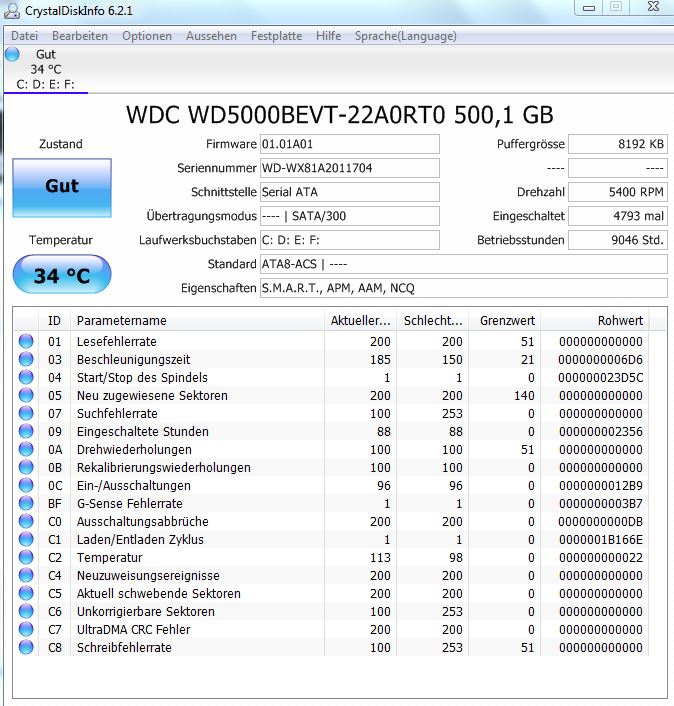Click status orb of Eingeschaltete Stunden row

tap(26, 431)
